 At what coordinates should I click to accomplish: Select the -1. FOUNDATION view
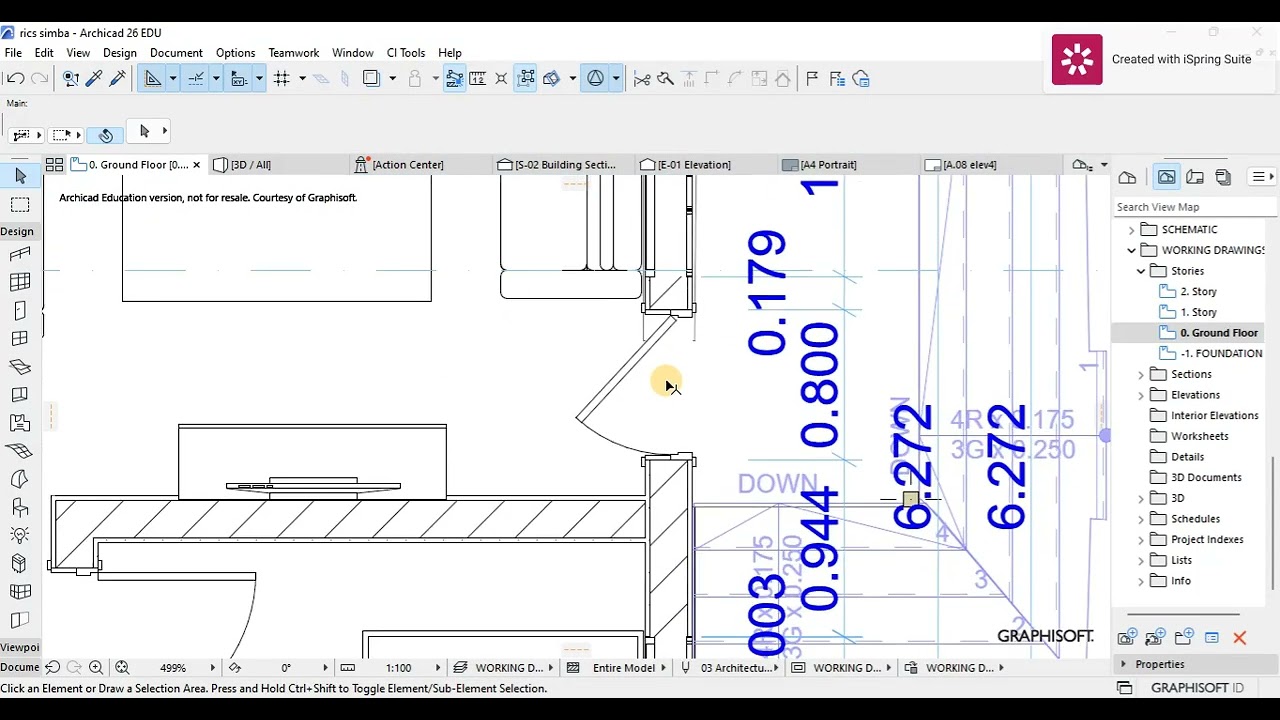(1221, 354)
